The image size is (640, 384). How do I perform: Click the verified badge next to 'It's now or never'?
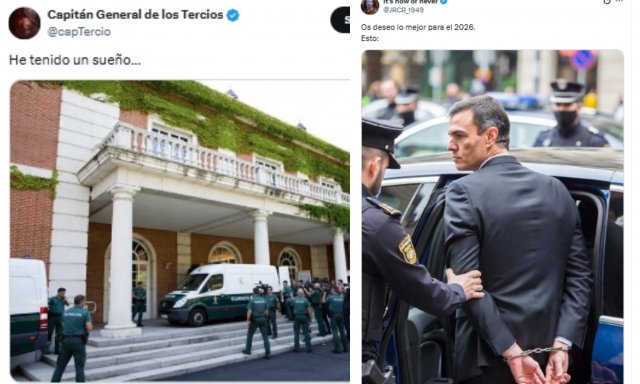444,2
